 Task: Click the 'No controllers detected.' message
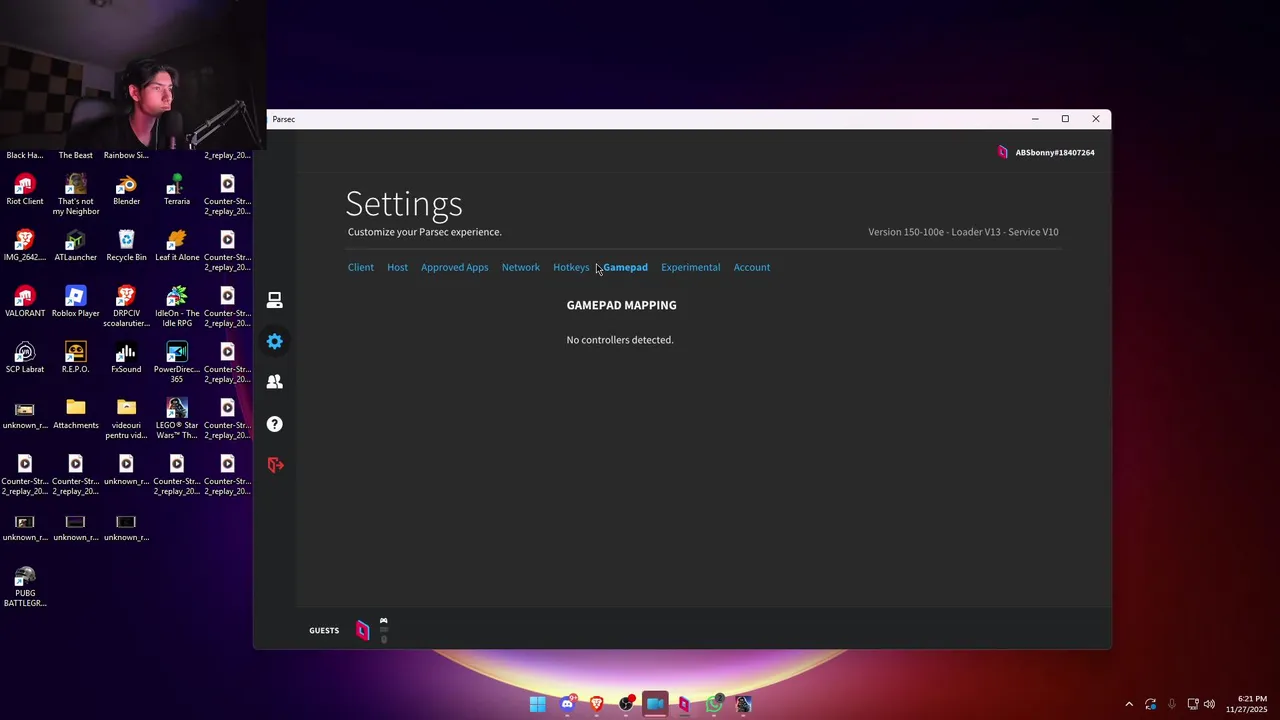pyautogui.click(x=620, y=340)
